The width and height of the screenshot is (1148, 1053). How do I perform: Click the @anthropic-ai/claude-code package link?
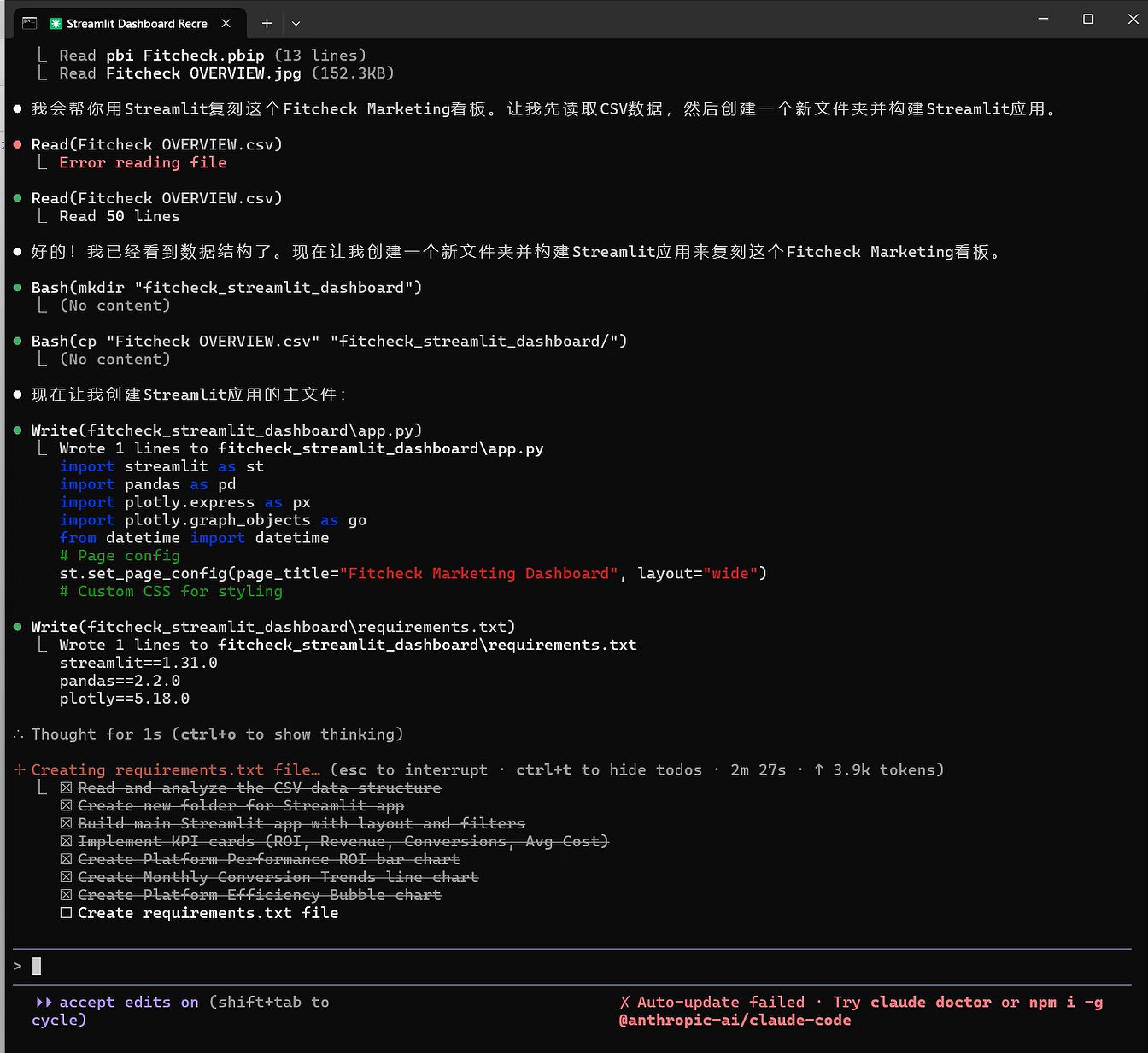735,1020
